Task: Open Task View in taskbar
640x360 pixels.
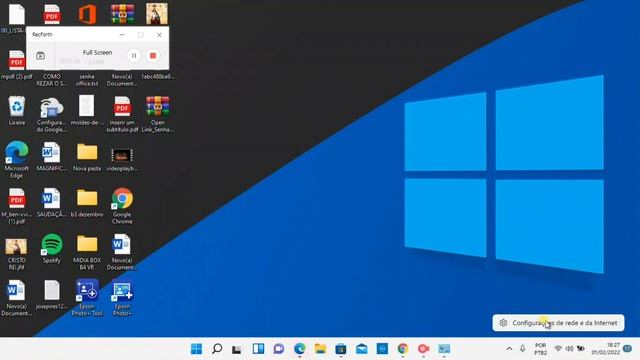Action: click(237, 349)
